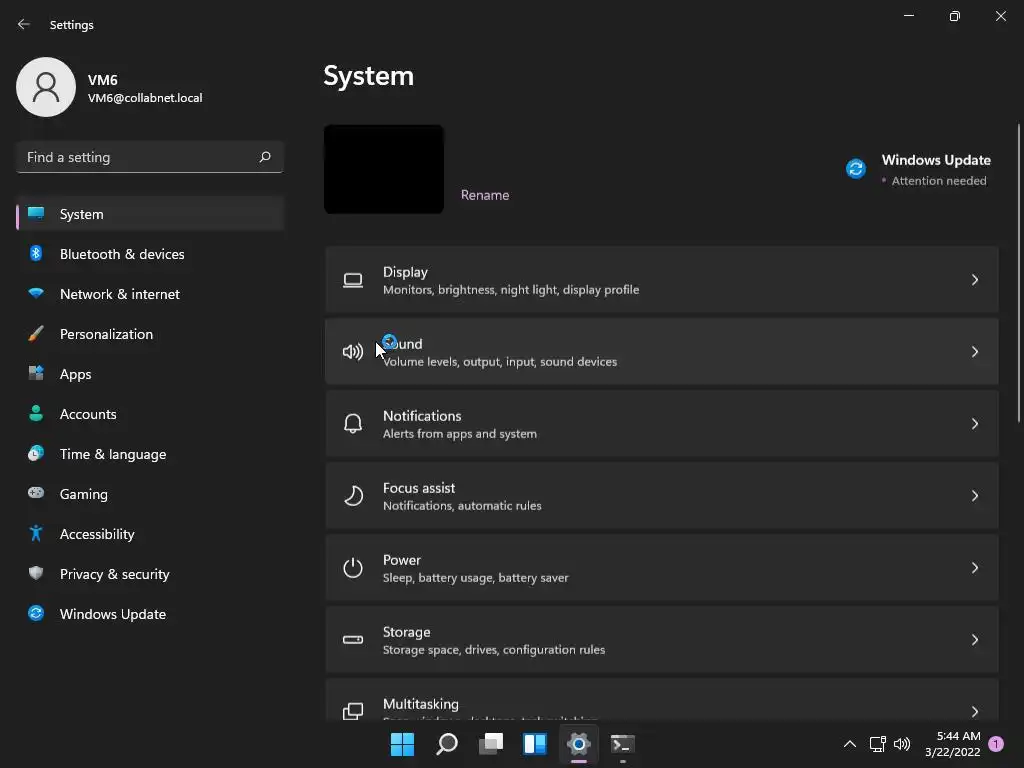Open the Power settings chevron

[x=974, y=568]
